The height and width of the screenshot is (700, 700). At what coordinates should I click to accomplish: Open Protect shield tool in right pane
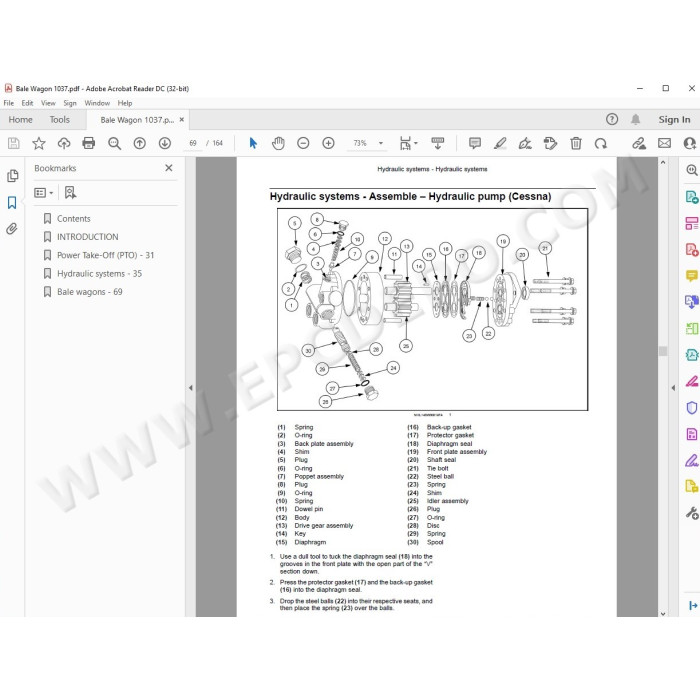(x=692, y=408)
